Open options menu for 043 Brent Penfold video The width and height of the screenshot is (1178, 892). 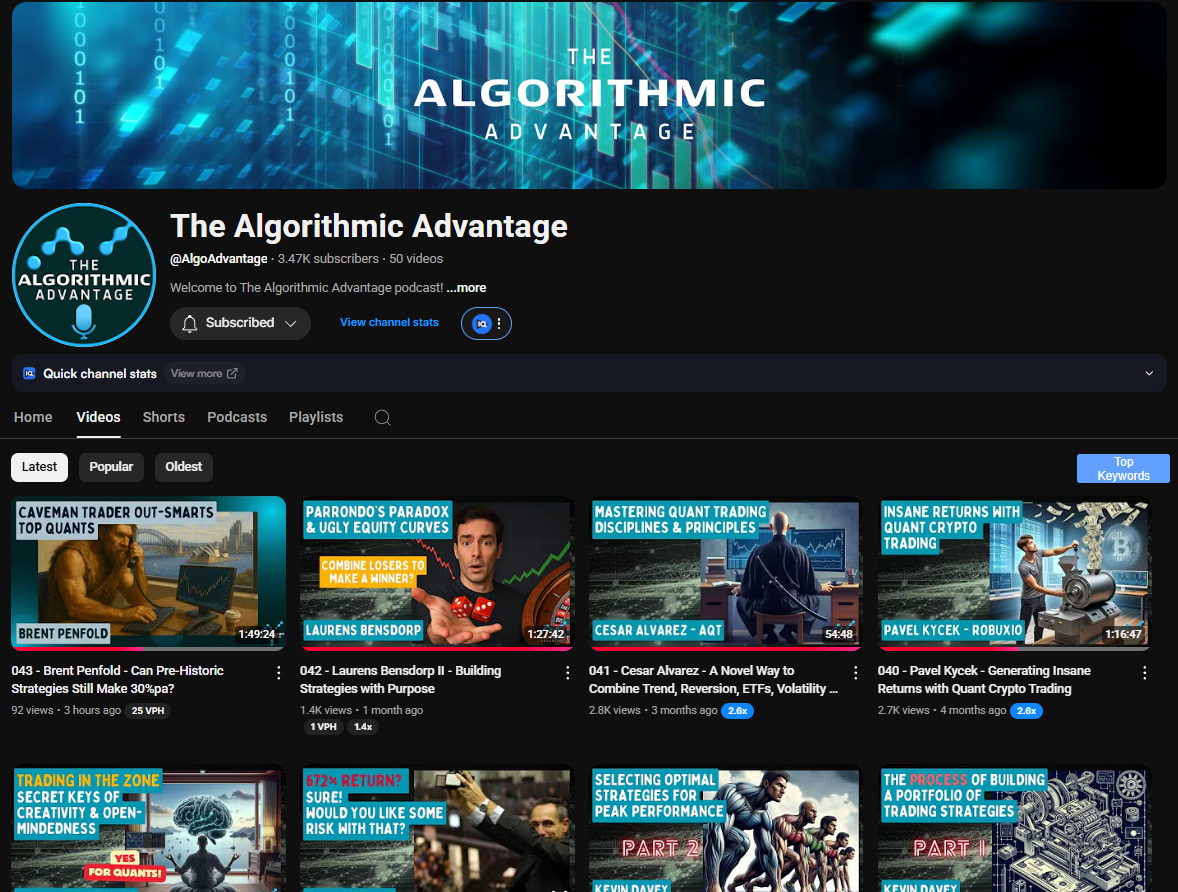tap(279, 673)
